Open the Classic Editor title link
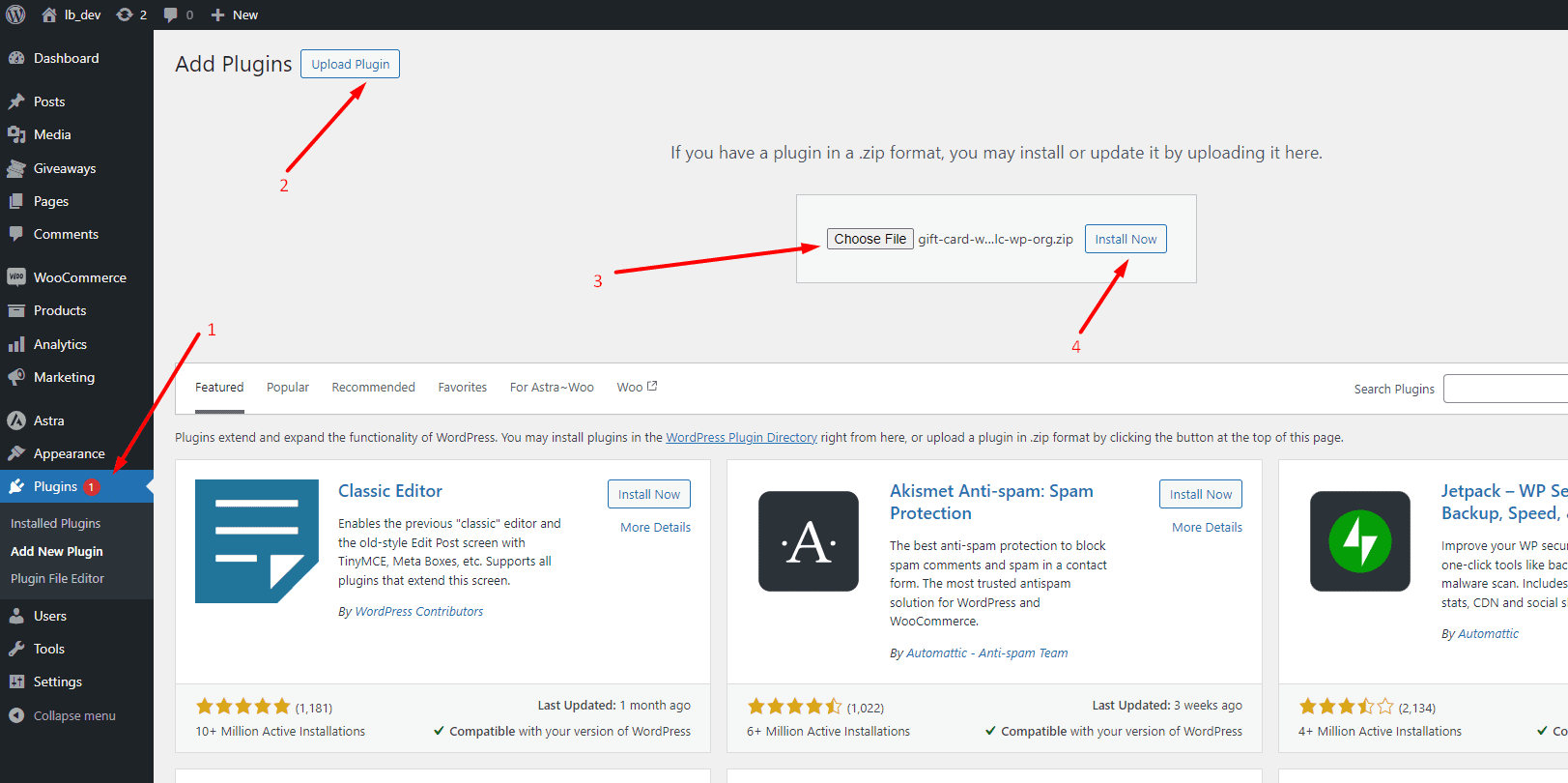 (x=390, y=491)
